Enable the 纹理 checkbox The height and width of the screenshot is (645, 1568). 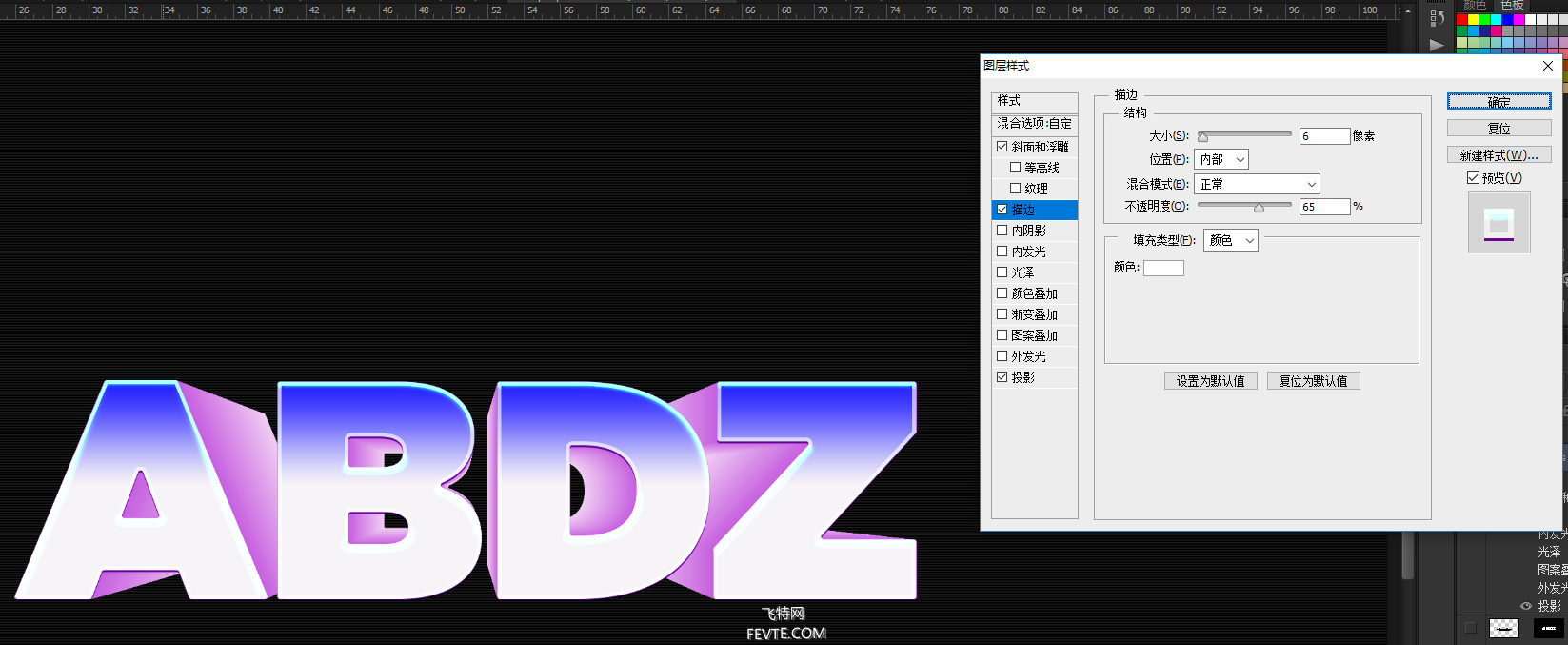click(1016, 189)
